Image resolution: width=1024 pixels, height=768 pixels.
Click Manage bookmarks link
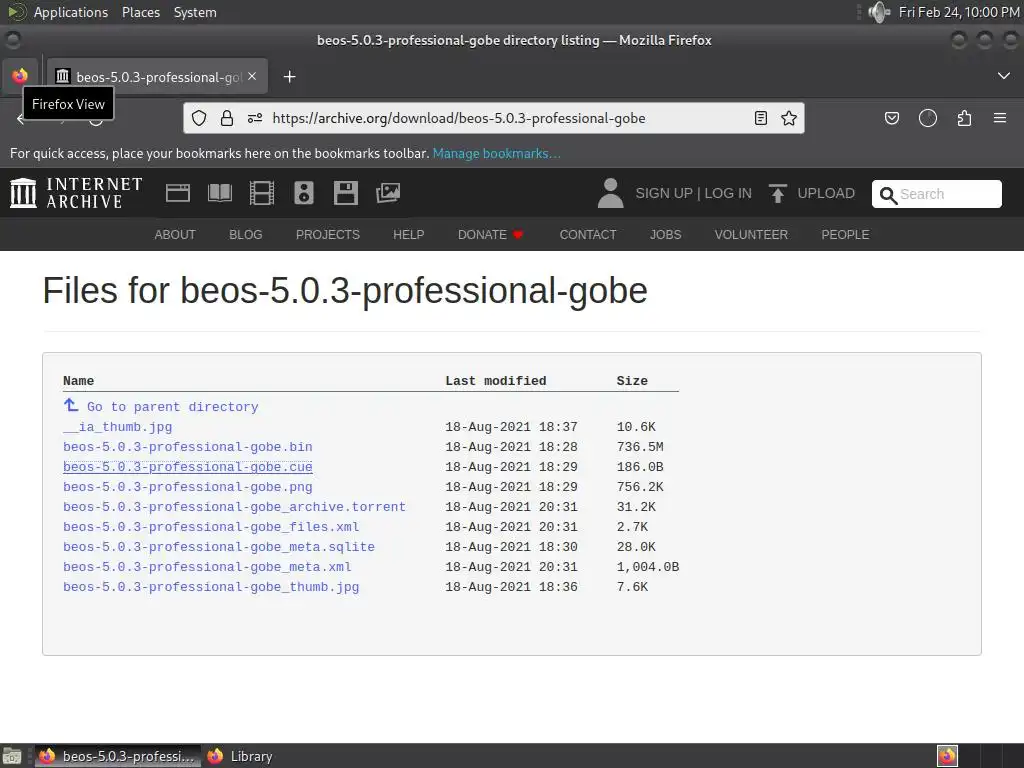(496, 153)
